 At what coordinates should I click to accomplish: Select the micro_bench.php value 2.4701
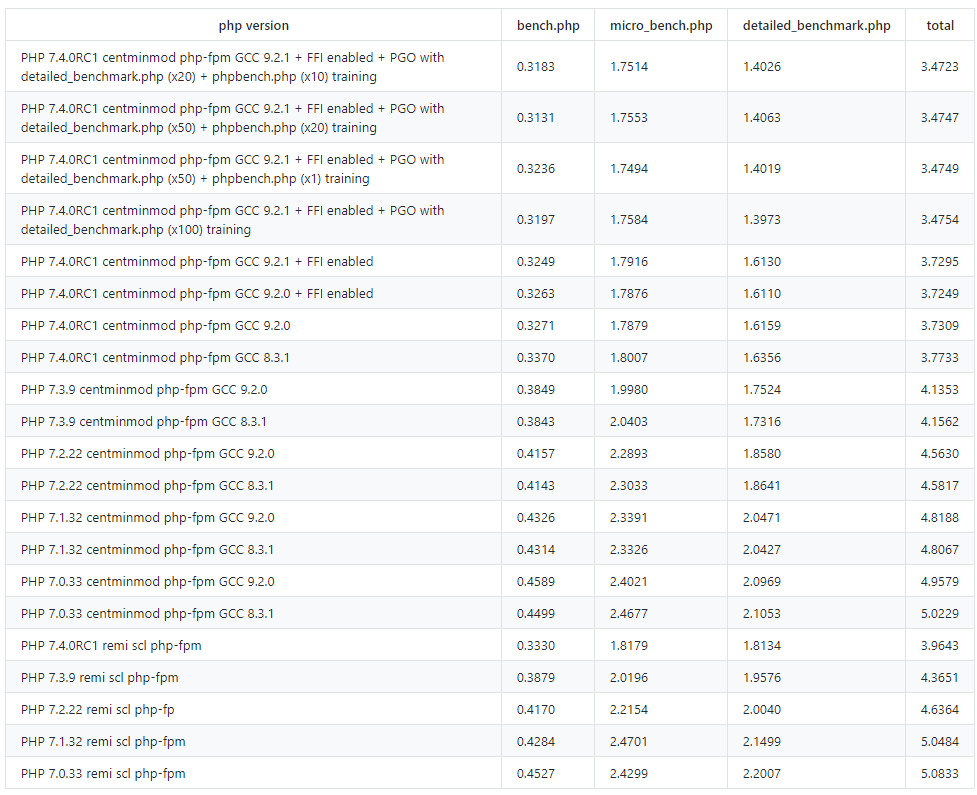point(629,741)
